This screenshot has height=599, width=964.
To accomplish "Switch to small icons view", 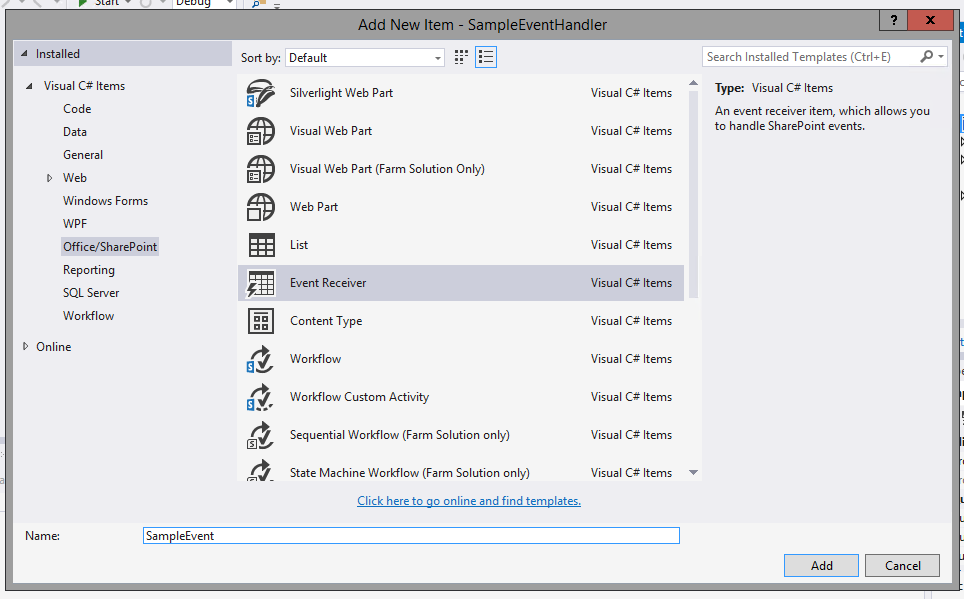I will [x=460, y=57].
